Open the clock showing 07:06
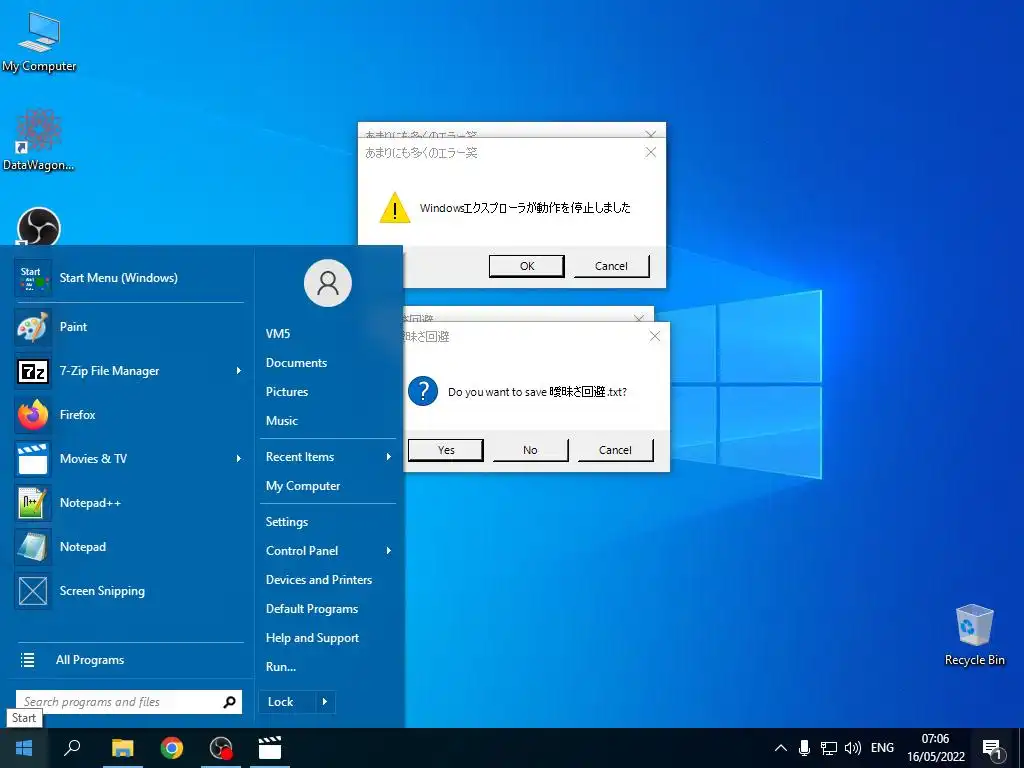1024x768 pixels. (935, 748)
